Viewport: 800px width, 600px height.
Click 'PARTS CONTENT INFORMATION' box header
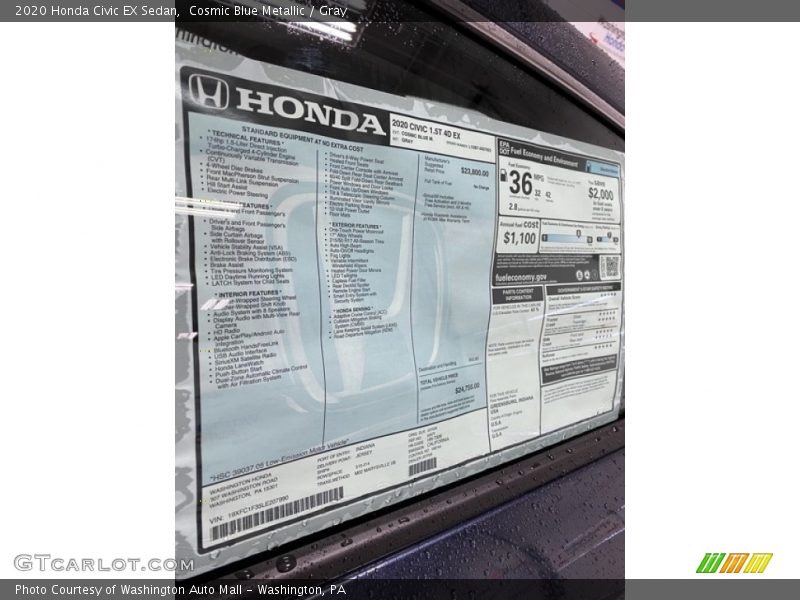517,294
